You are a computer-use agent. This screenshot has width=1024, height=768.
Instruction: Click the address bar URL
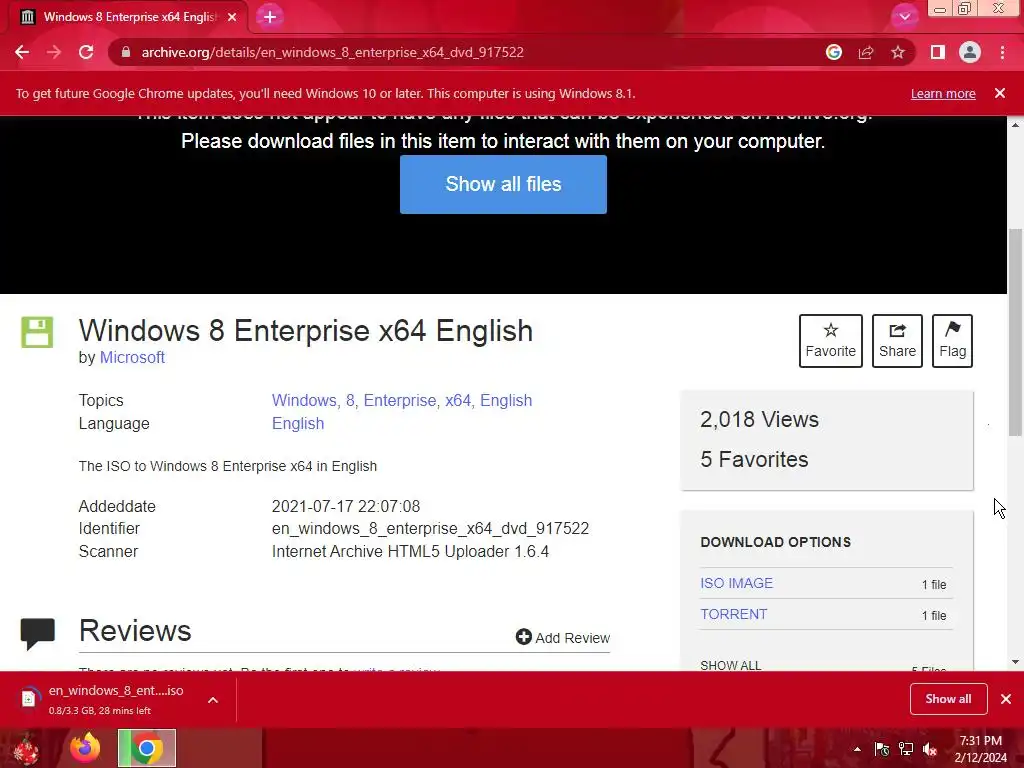(332, 52)
